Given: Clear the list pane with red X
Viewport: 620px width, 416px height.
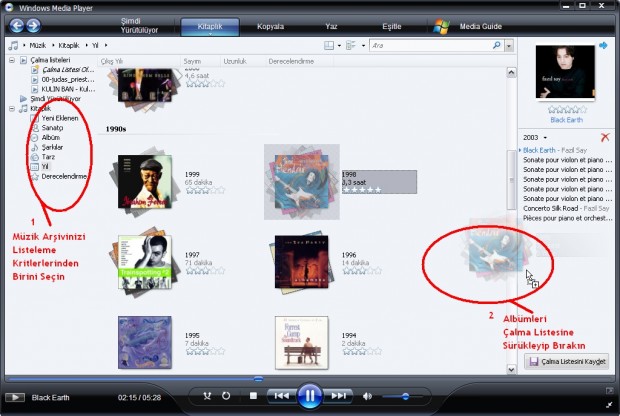Looking at the screenshot, I should tap(605, 137).
